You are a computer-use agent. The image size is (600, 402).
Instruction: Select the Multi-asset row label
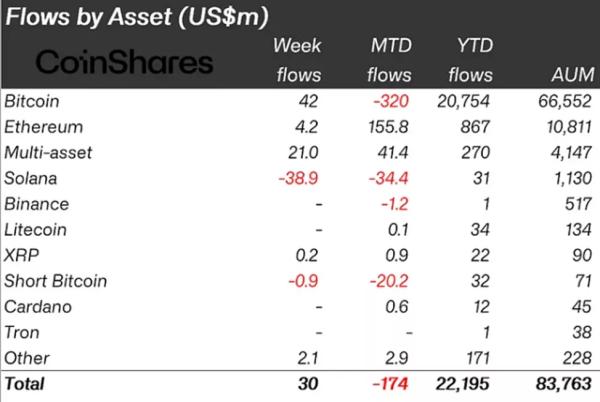pyautogui.click(x=48, y=153)
